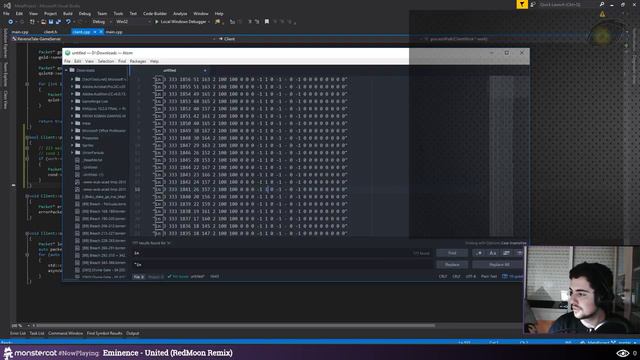This screenshot has width=640, height=360.
Task: Click the Find button in Atom
Action: pos(452,253)
